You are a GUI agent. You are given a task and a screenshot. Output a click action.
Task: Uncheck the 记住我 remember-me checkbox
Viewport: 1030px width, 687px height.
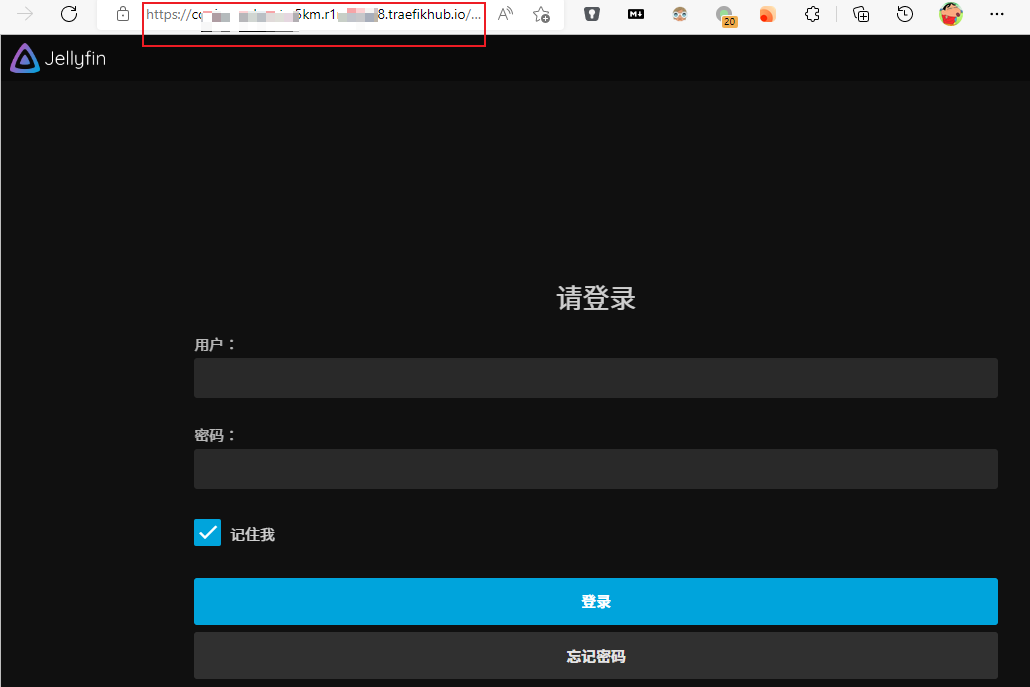click(x=207, y=532)
